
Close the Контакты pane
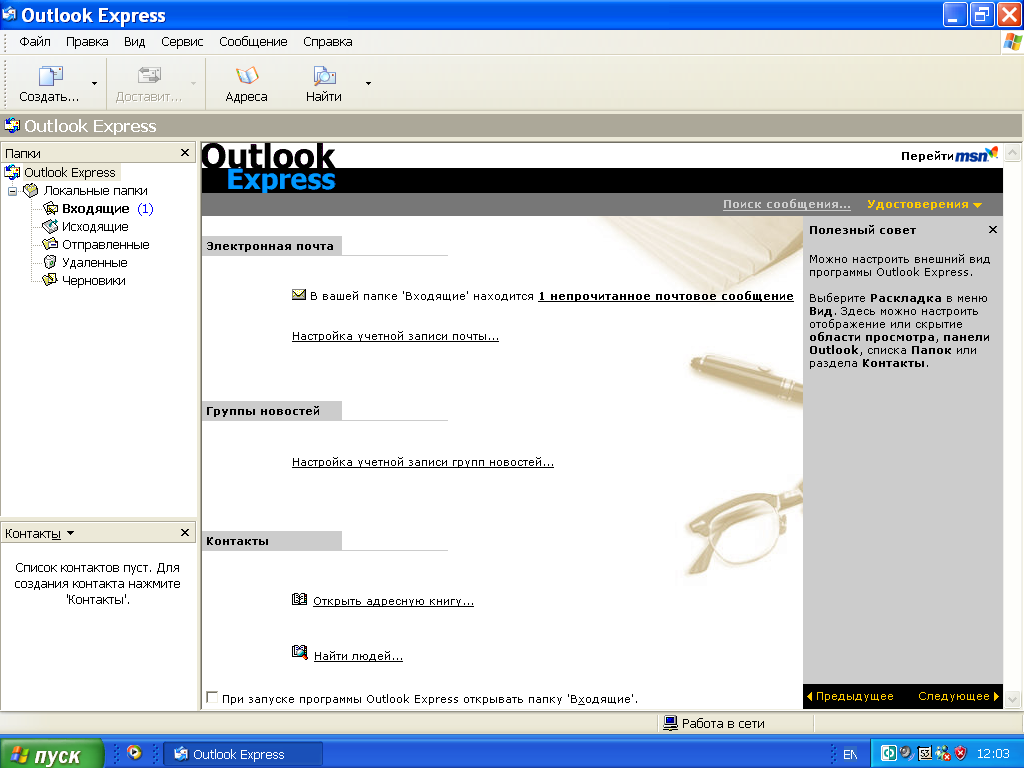pyautogui.click(x=185, y=532)
